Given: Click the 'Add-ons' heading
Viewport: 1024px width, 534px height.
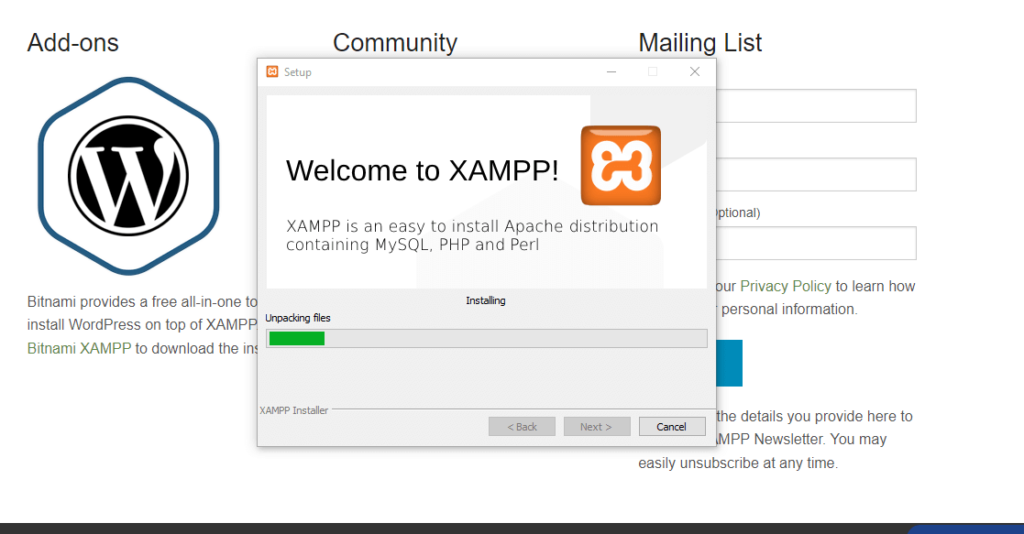Looking at the screenshot, I should coord(72,43).
